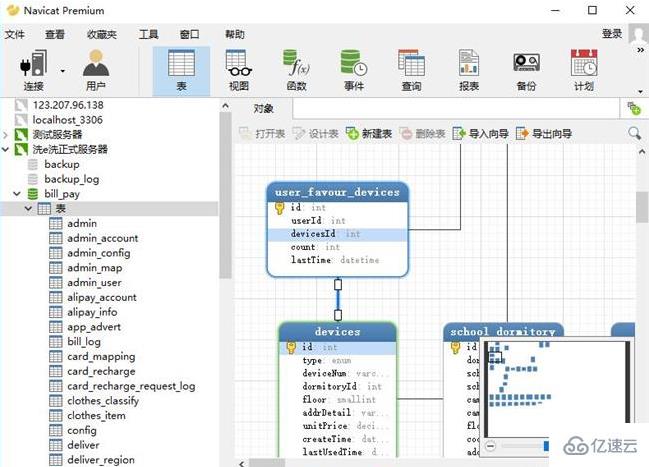Screen dimensions: 649x467
Task: Select the backup database
Action: click(x=62, y=164)
